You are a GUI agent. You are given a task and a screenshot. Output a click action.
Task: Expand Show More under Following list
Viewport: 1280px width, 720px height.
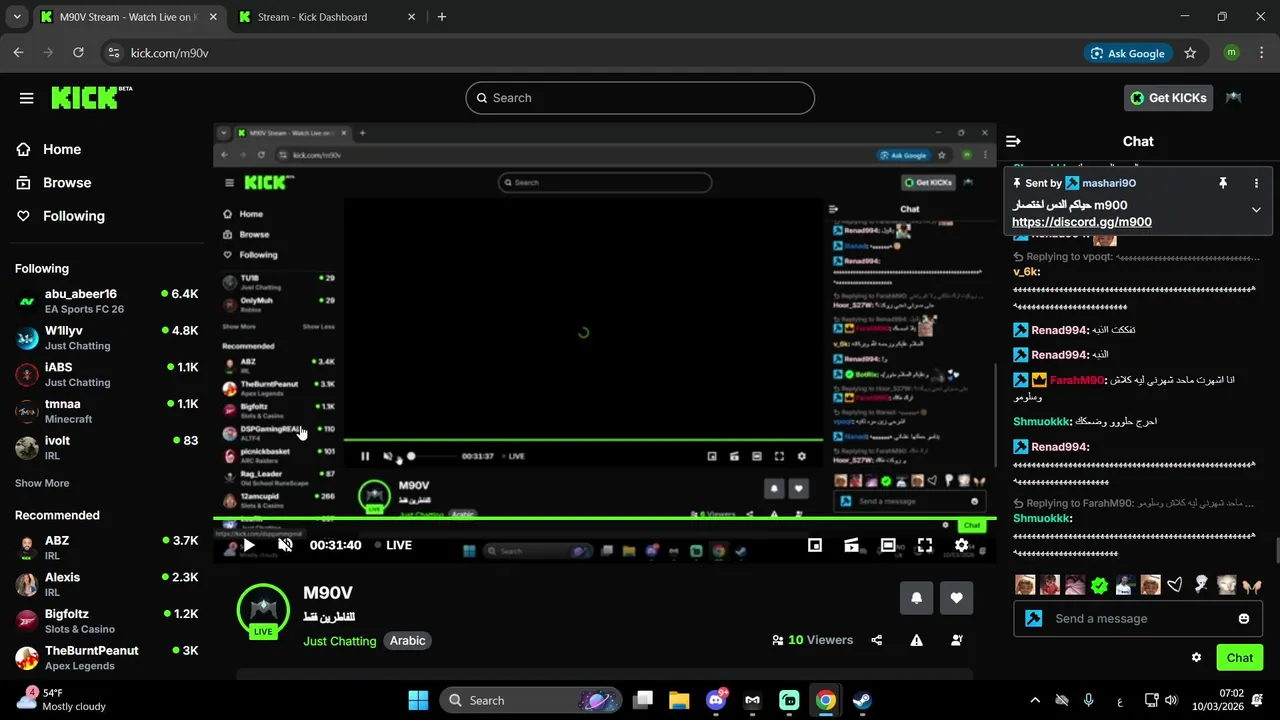[x=42, y=483]
